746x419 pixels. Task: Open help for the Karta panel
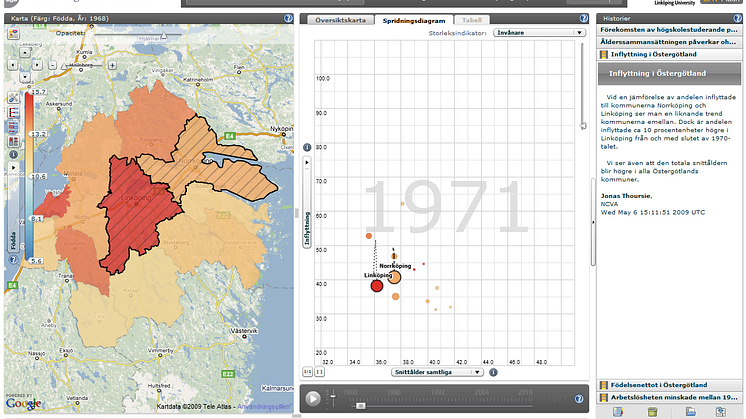pyautogui.click(x=288, y=18)
